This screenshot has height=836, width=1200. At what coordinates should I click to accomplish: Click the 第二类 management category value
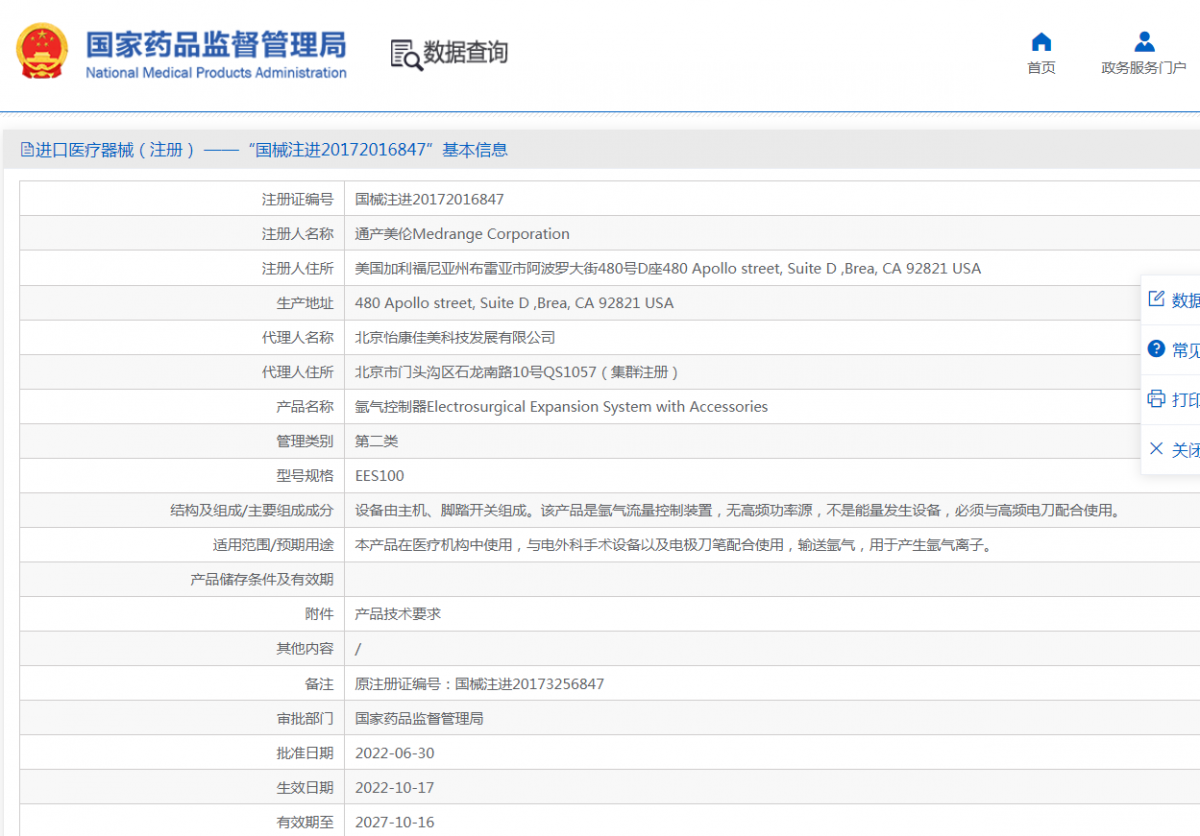(x=377, y=441)
